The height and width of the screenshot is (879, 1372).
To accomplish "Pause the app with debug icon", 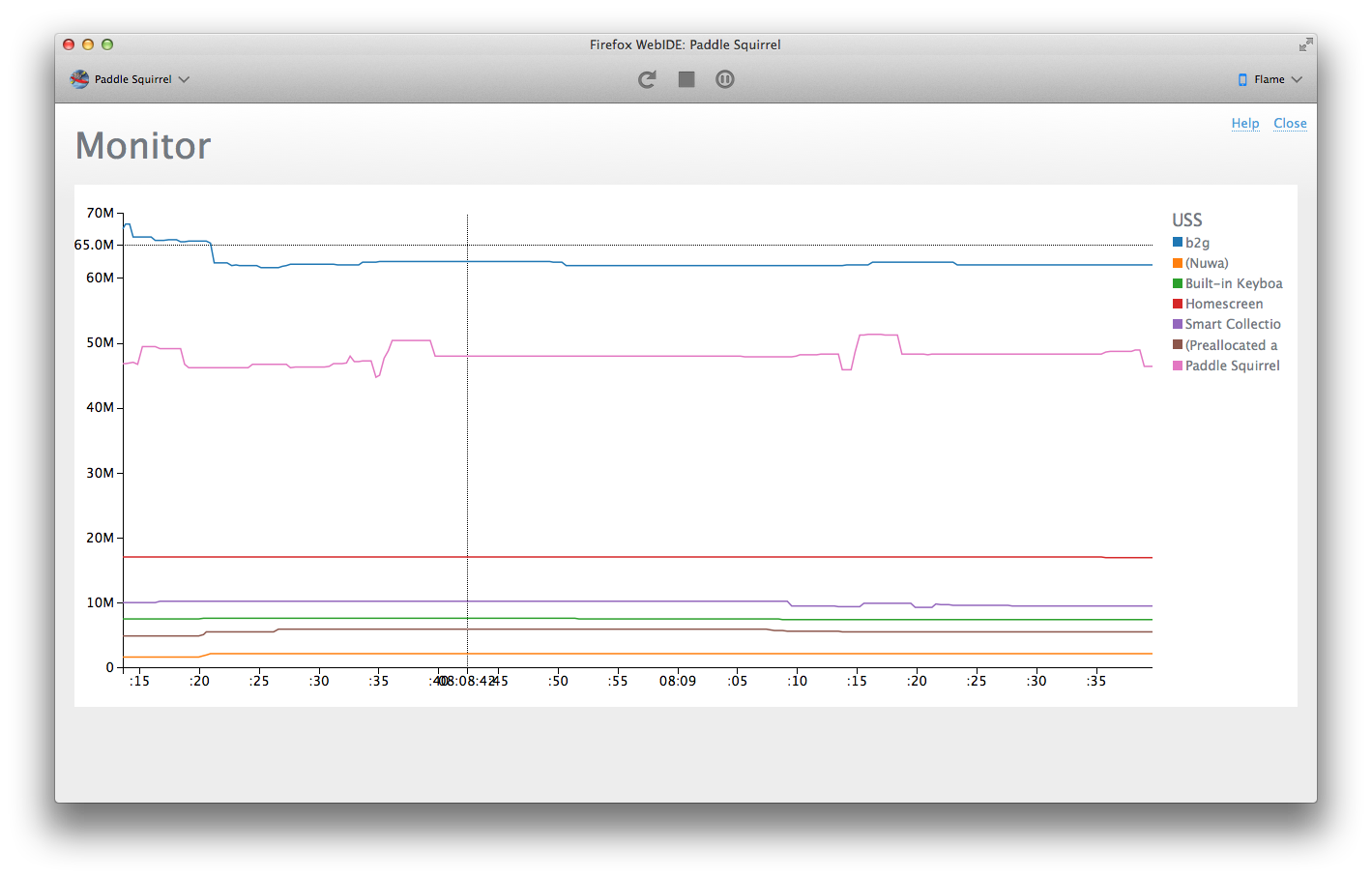I will [725, 79].
